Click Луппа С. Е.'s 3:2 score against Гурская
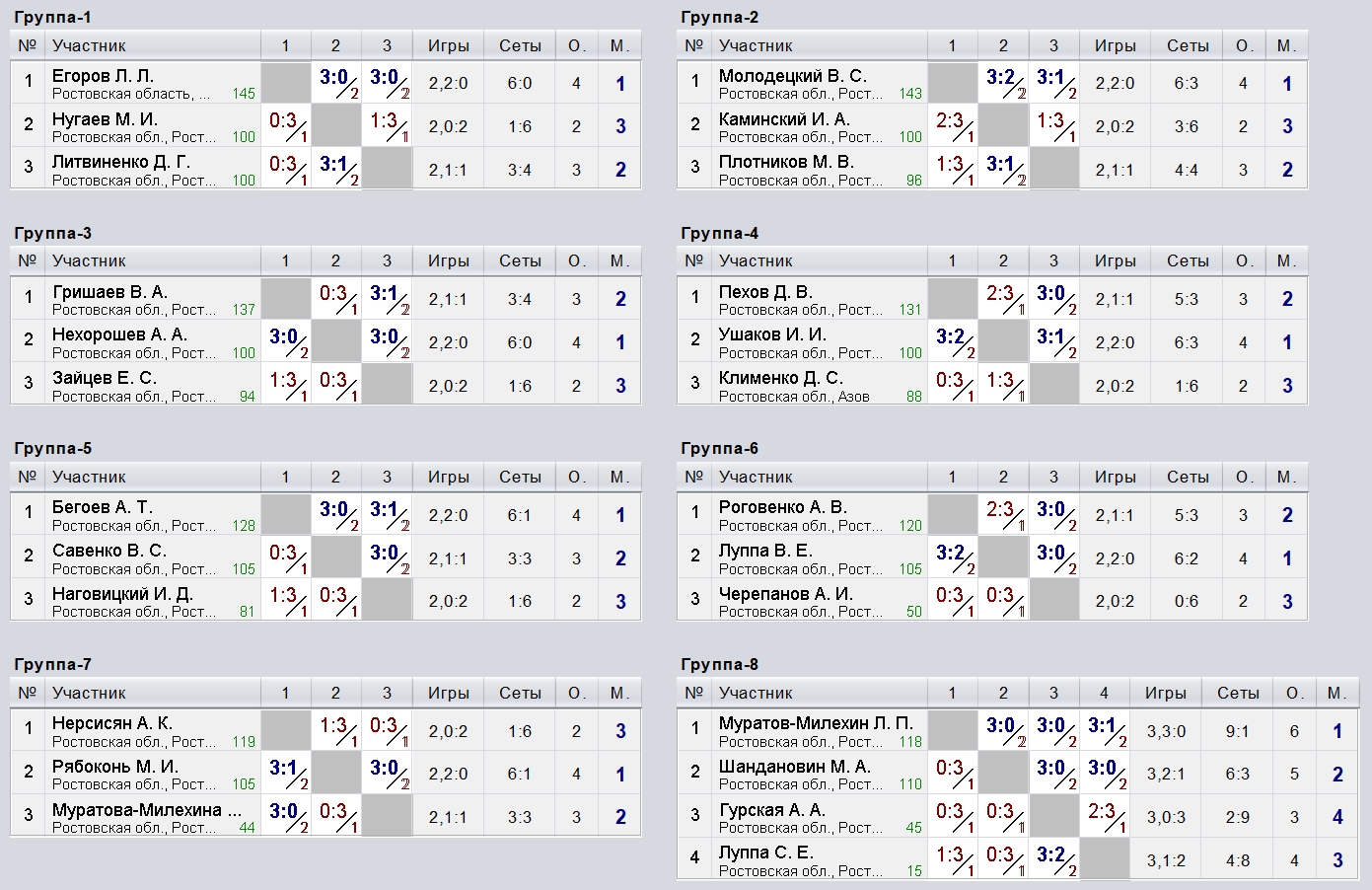 point(1052,858)
